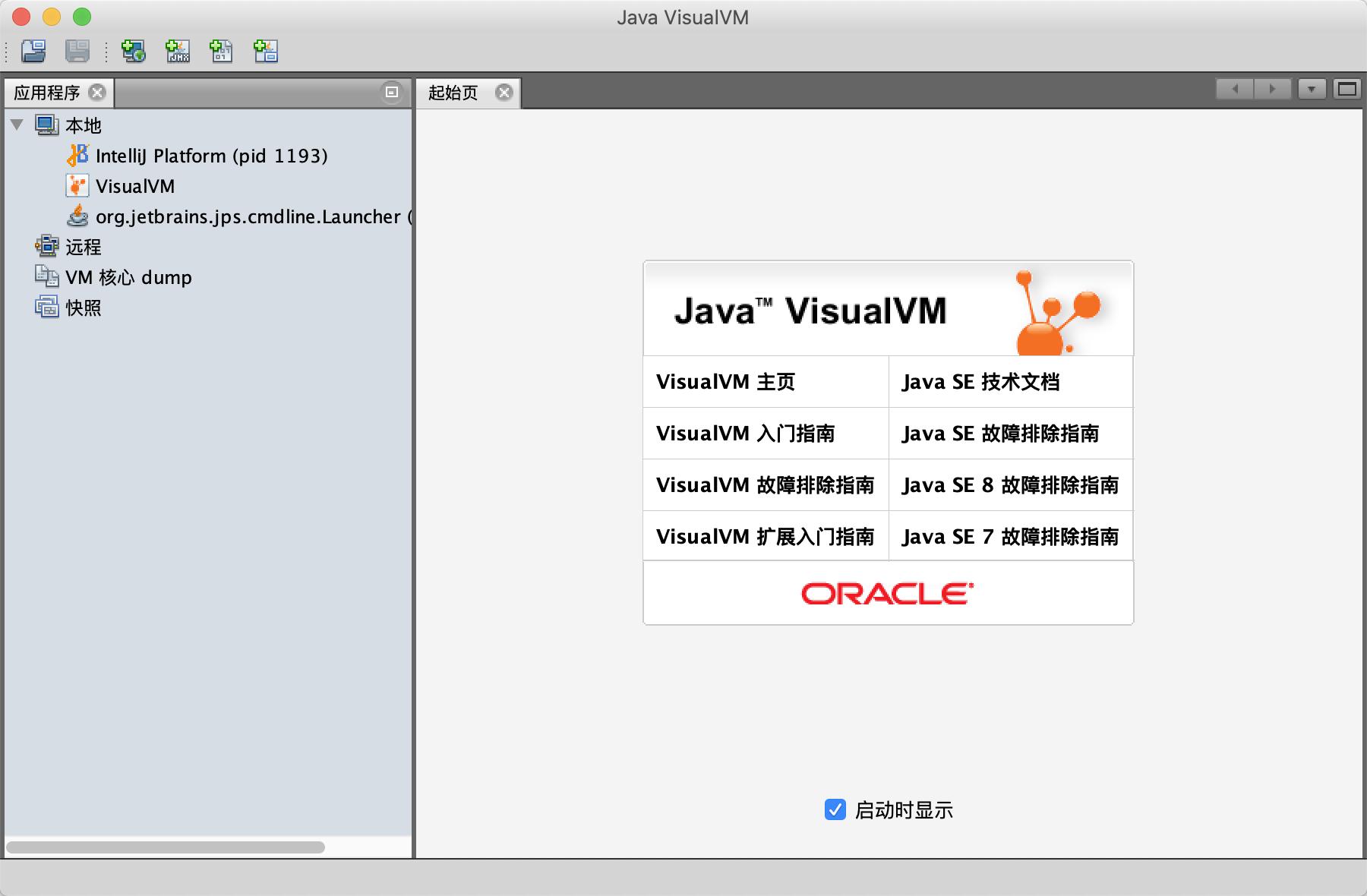
Task: Click the Add Application Snapshot toolbar icon
Action: pyautogui.click(x=266, y=51)
